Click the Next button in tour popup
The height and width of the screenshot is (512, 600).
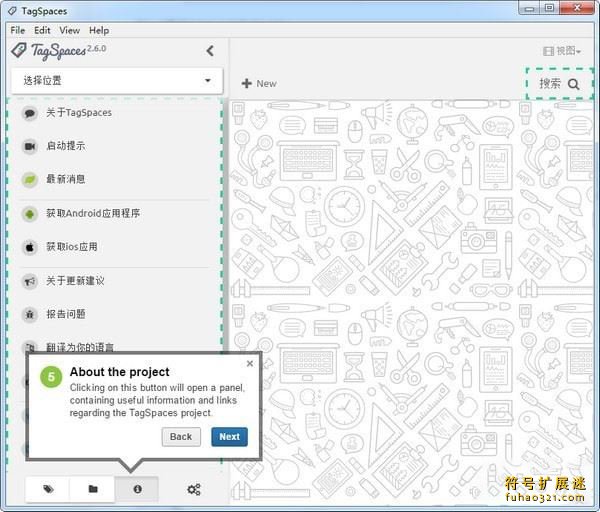pyautogui.click(x=230, y=437)
